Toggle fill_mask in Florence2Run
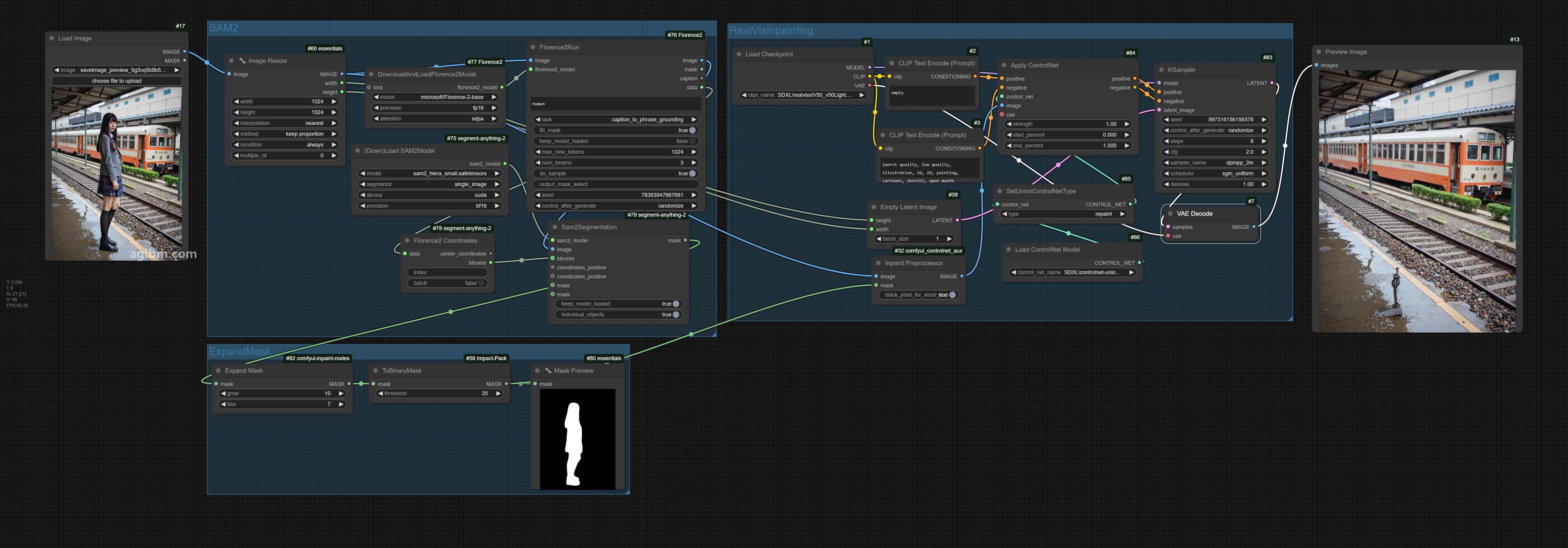Viewport: 1568px width, 548px height. coord(692,130)
